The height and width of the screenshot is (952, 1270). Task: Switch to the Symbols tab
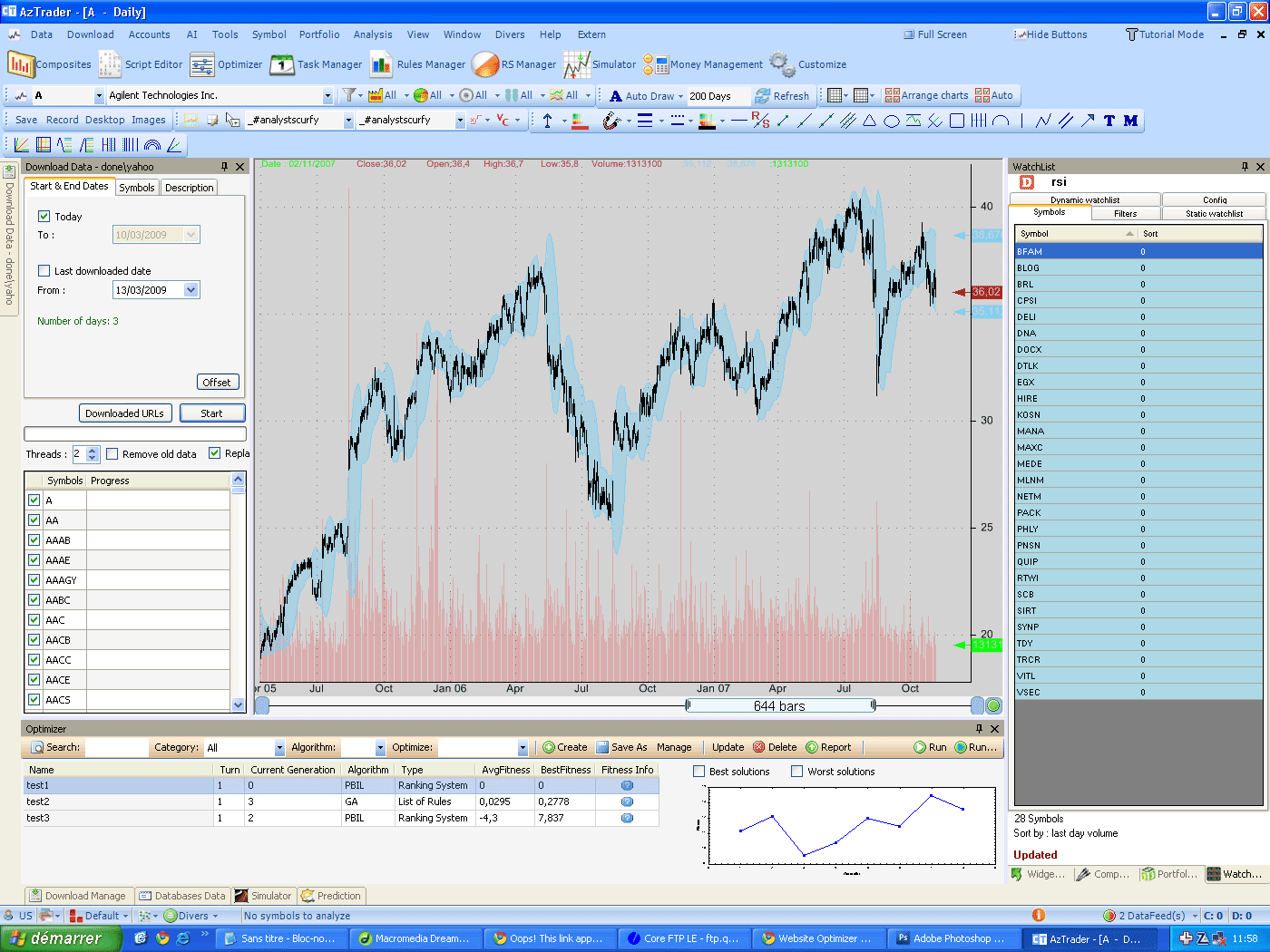(137, 187)
